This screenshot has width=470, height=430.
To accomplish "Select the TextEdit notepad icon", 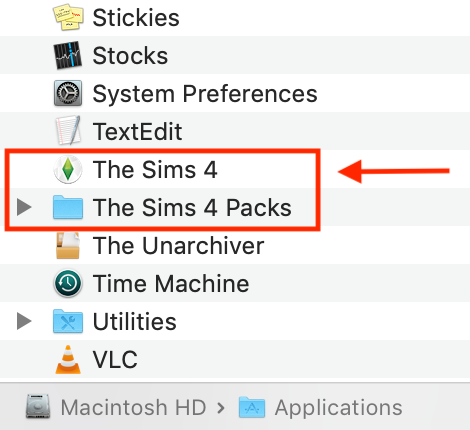I will (x=68, y=130).
